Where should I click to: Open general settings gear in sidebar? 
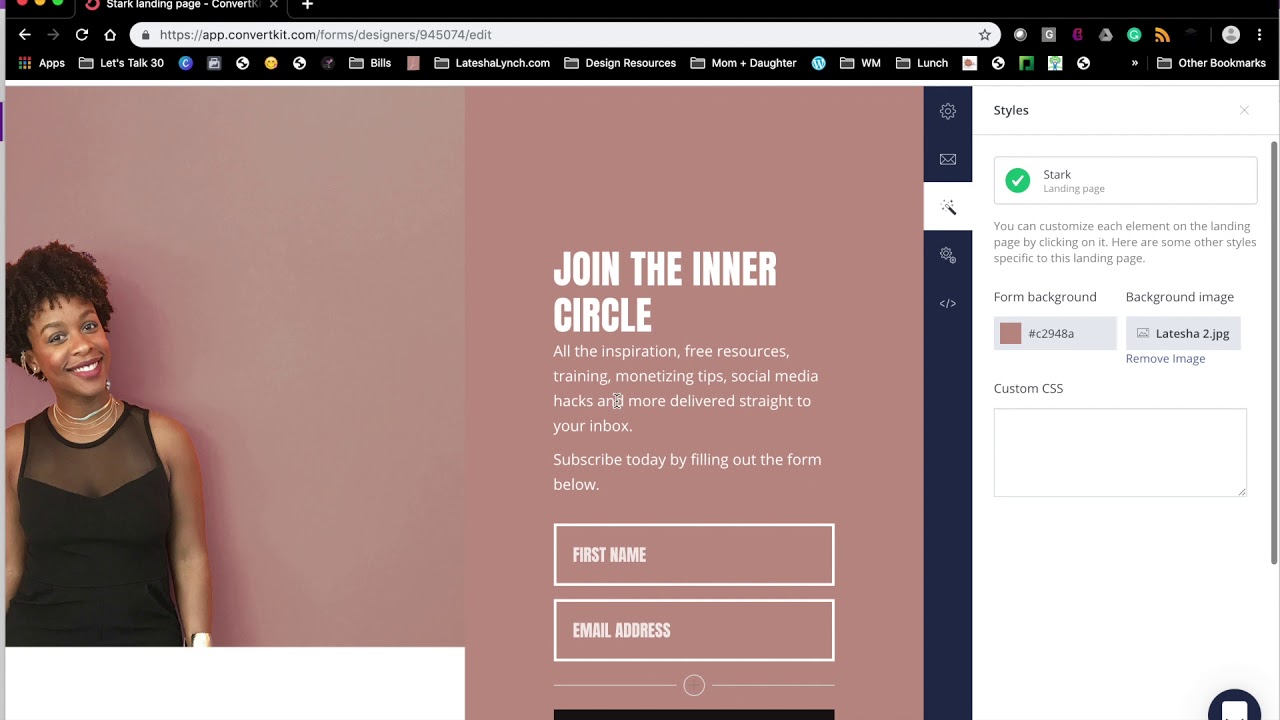(948, 111)
